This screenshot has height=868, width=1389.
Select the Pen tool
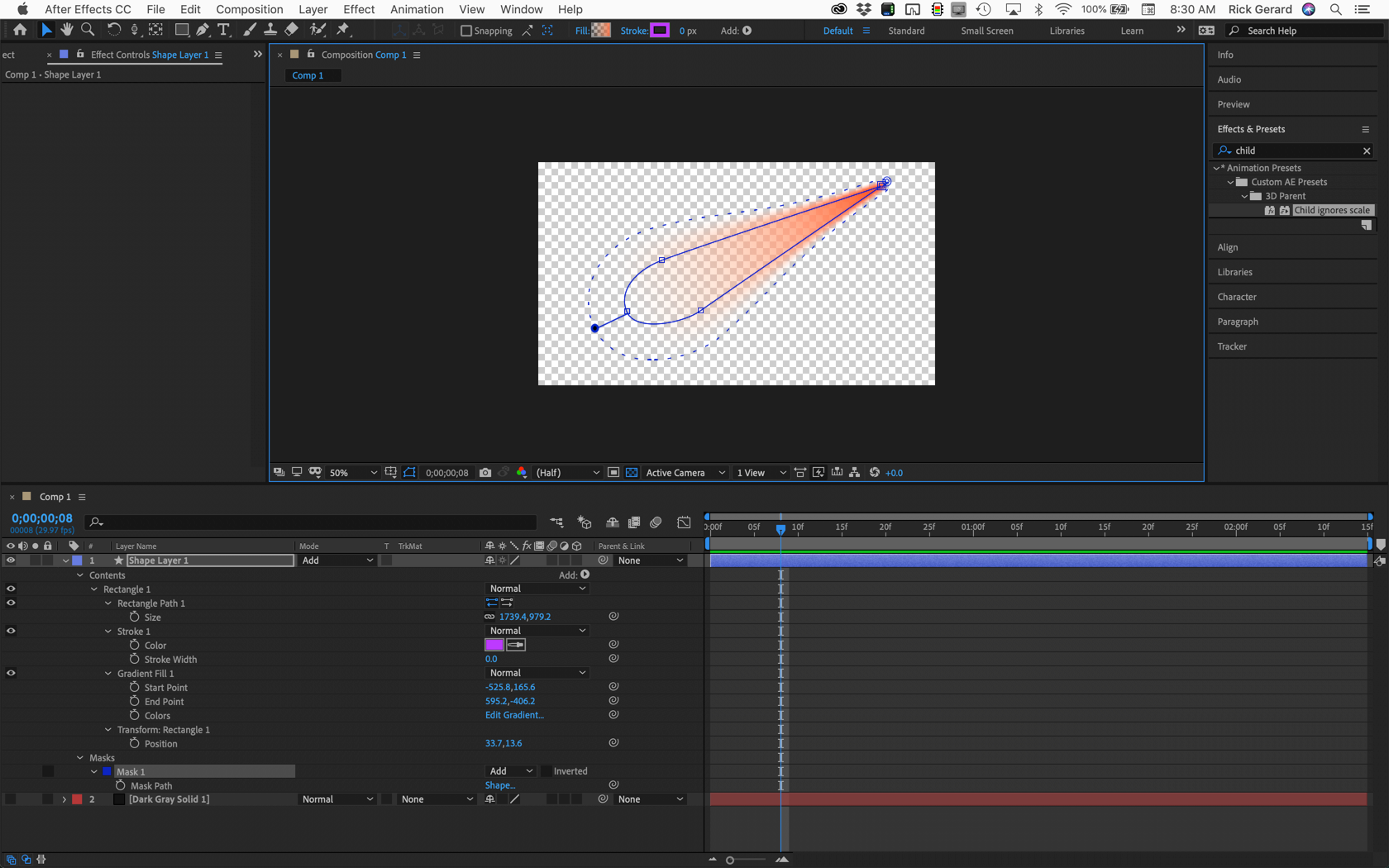(x=203, y=30)
